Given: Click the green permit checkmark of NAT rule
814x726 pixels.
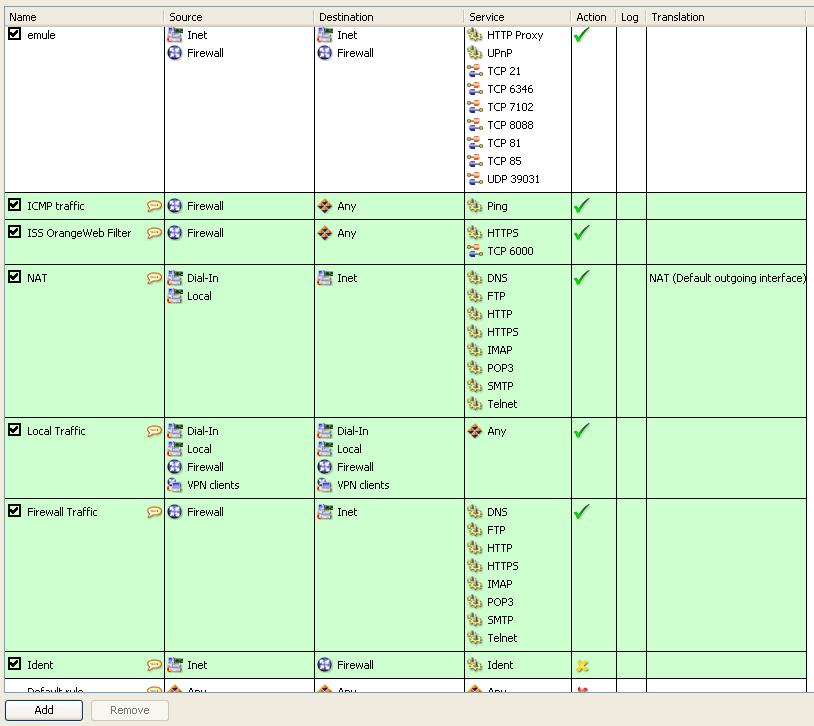Looking at the screenshot, I should [582, 278].
